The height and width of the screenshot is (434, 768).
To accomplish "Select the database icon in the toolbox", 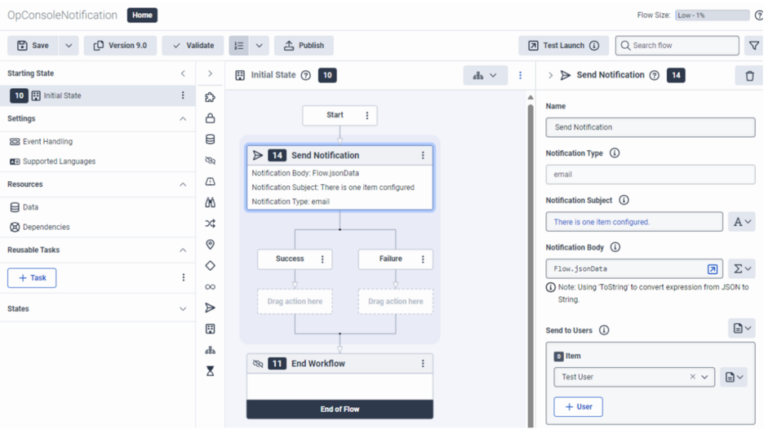I will (210, 139).
